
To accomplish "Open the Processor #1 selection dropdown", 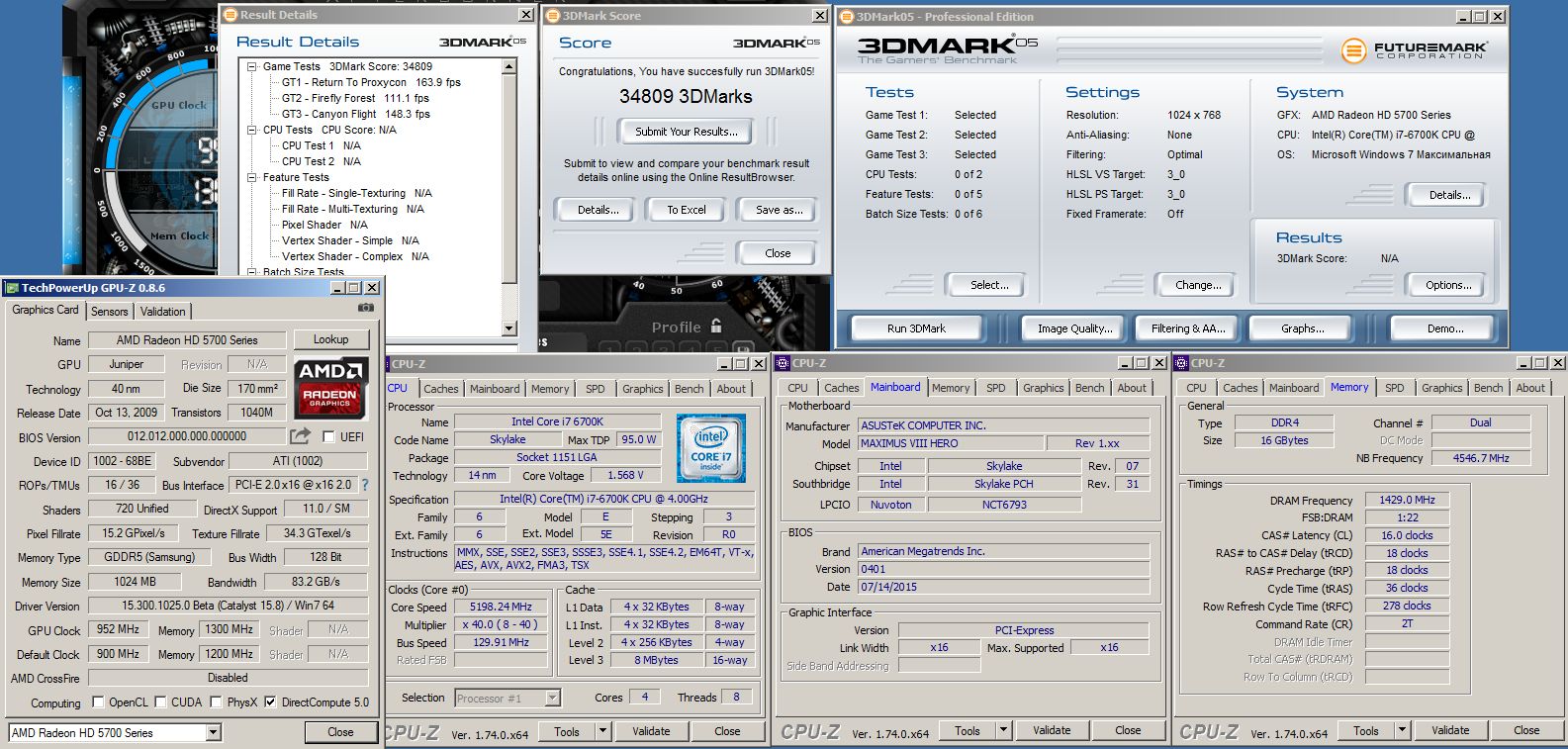I will (553, 699).
